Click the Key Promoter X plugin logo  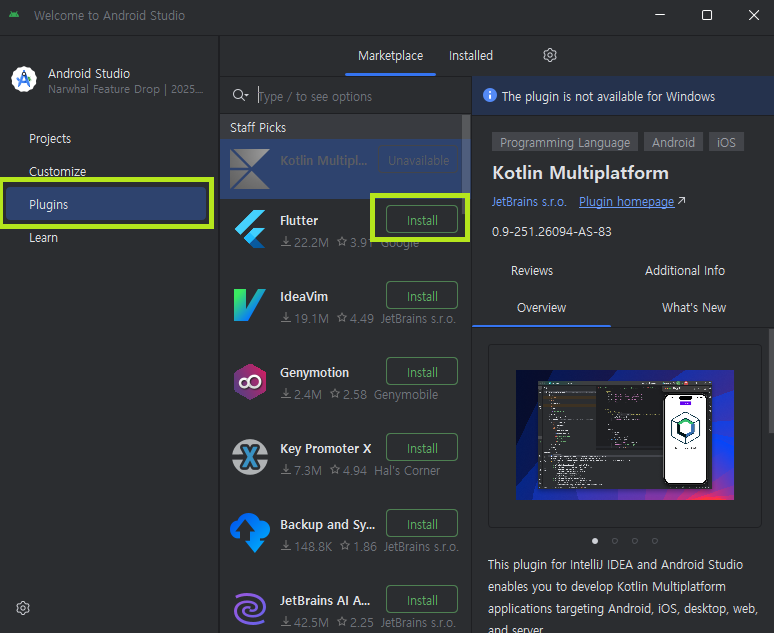click(250, 457)
